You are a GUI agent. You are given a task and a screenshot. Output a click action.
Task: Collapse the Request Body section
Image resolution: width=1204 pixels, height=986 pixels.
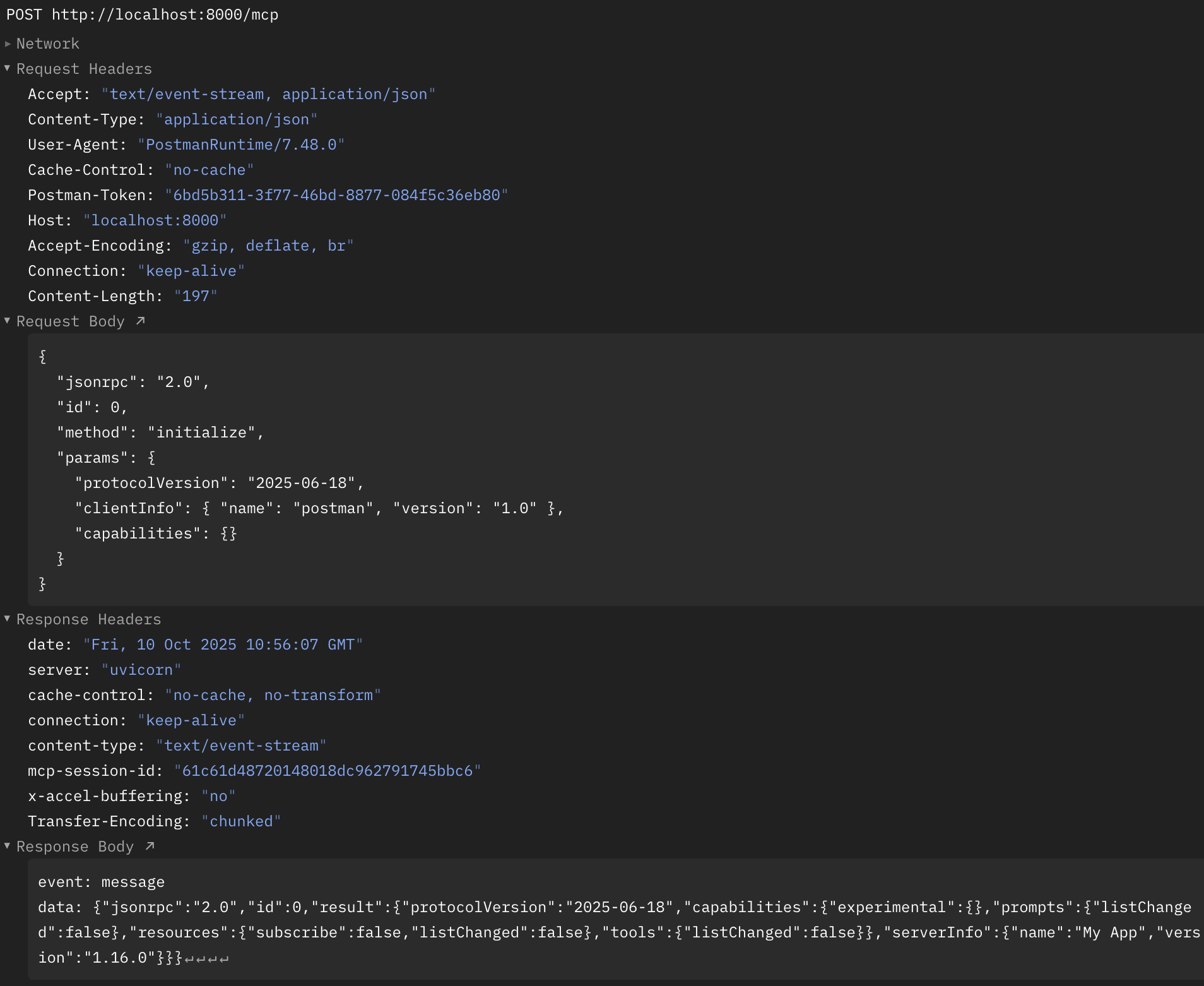[x=7, y=321]
